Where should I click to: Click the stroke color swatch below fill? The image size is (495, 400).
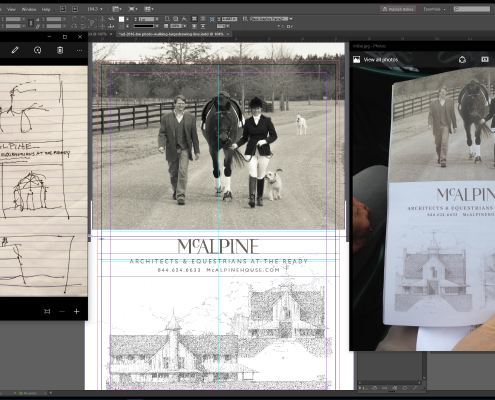click(x=121, y=26)
